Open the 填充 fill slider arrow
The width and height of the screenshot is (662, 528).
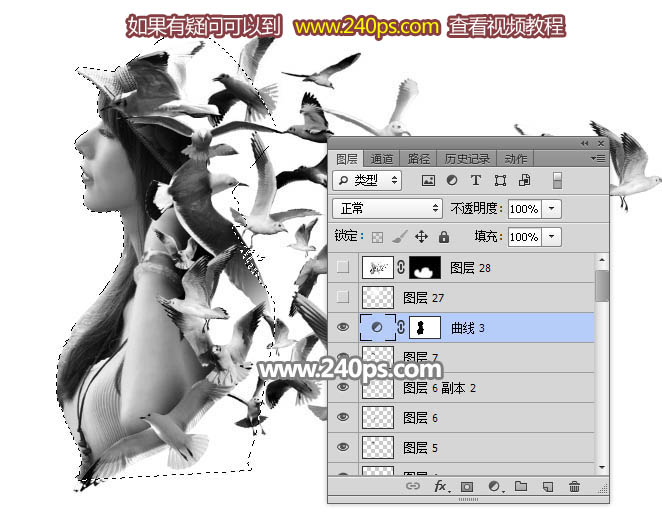coord(551,237)
